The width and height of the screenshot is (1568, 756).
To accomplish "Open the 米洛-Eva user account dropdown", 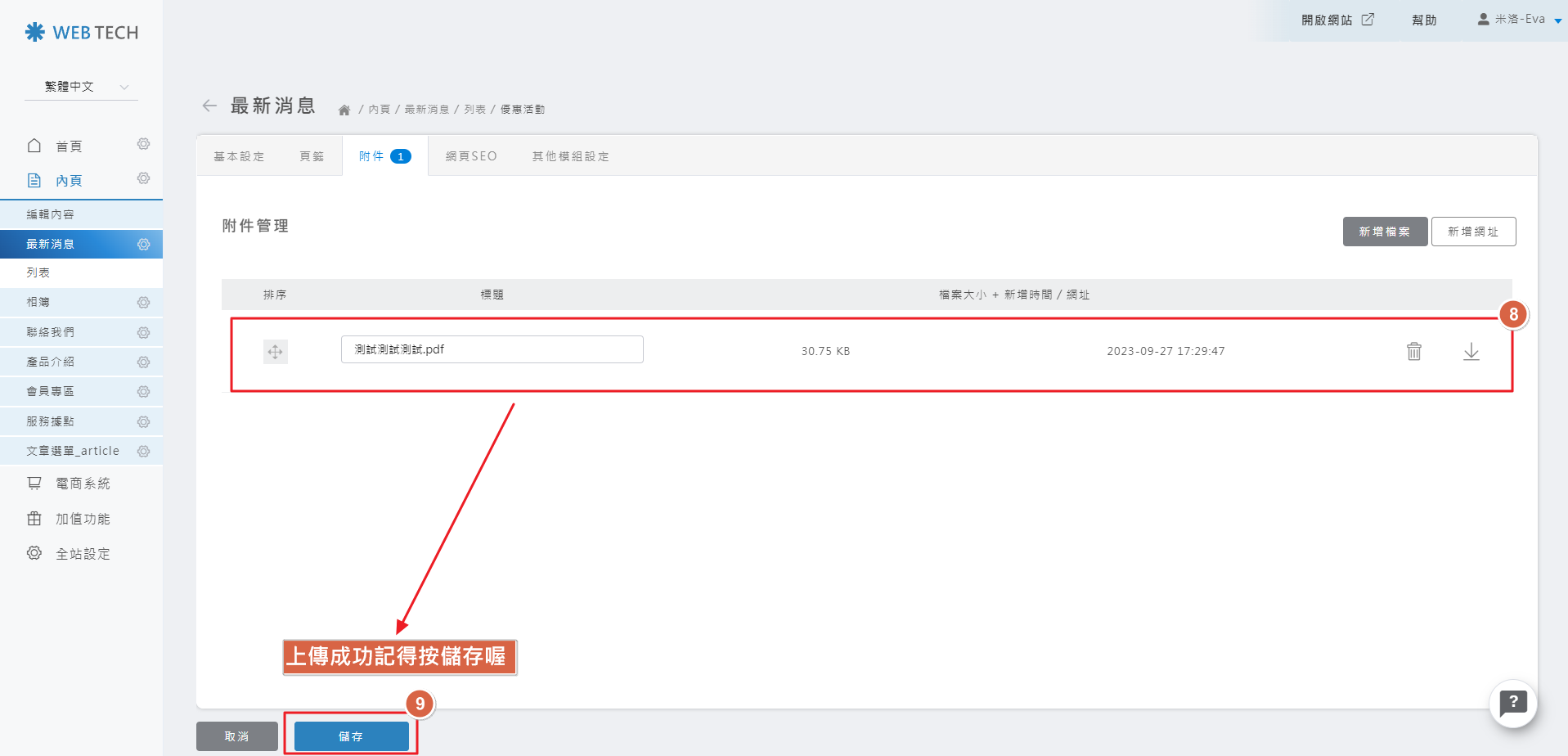I will tap(1519, 20).
